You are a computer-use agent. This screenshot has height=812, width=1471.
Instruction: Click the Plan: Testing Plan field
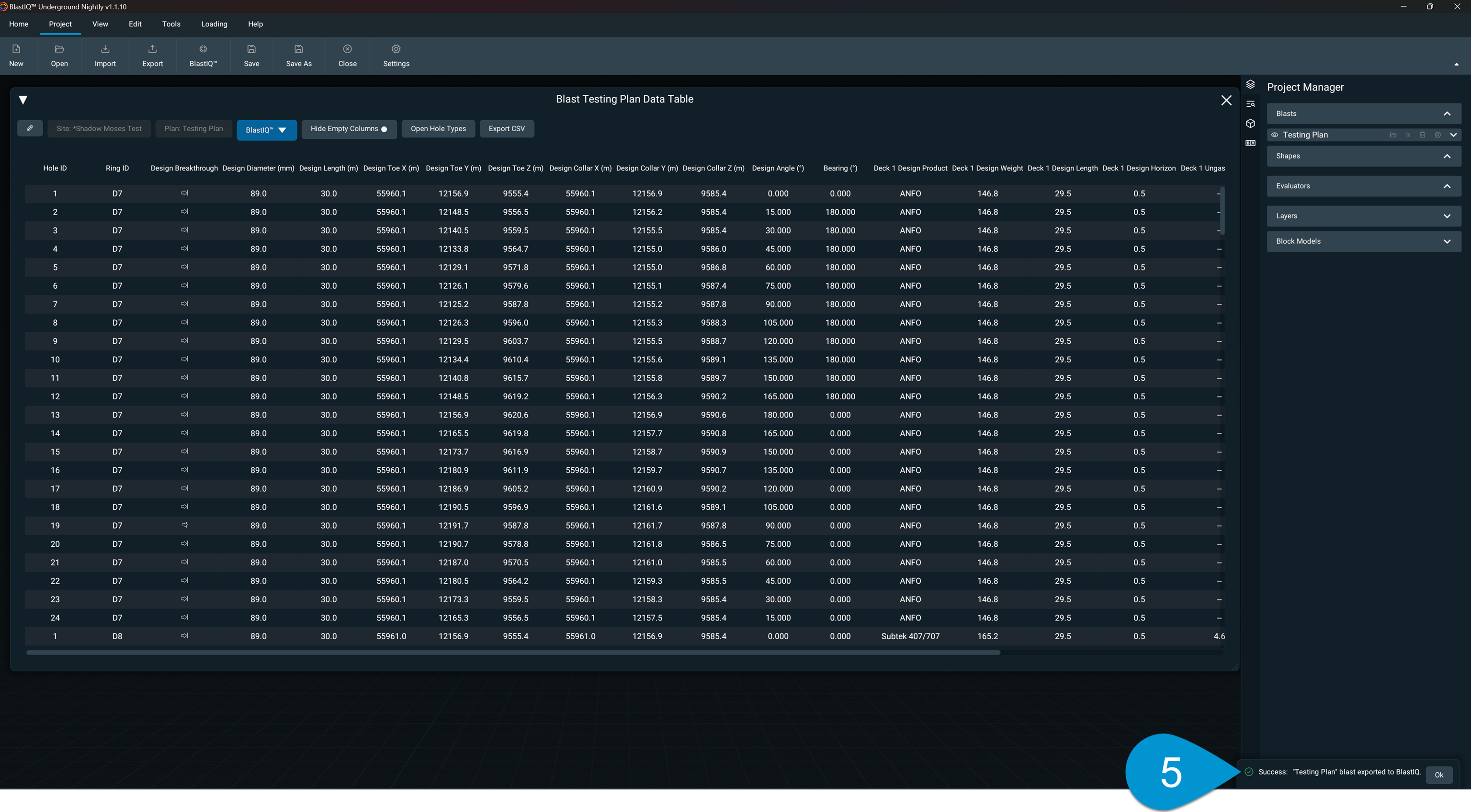click(193, 128)
